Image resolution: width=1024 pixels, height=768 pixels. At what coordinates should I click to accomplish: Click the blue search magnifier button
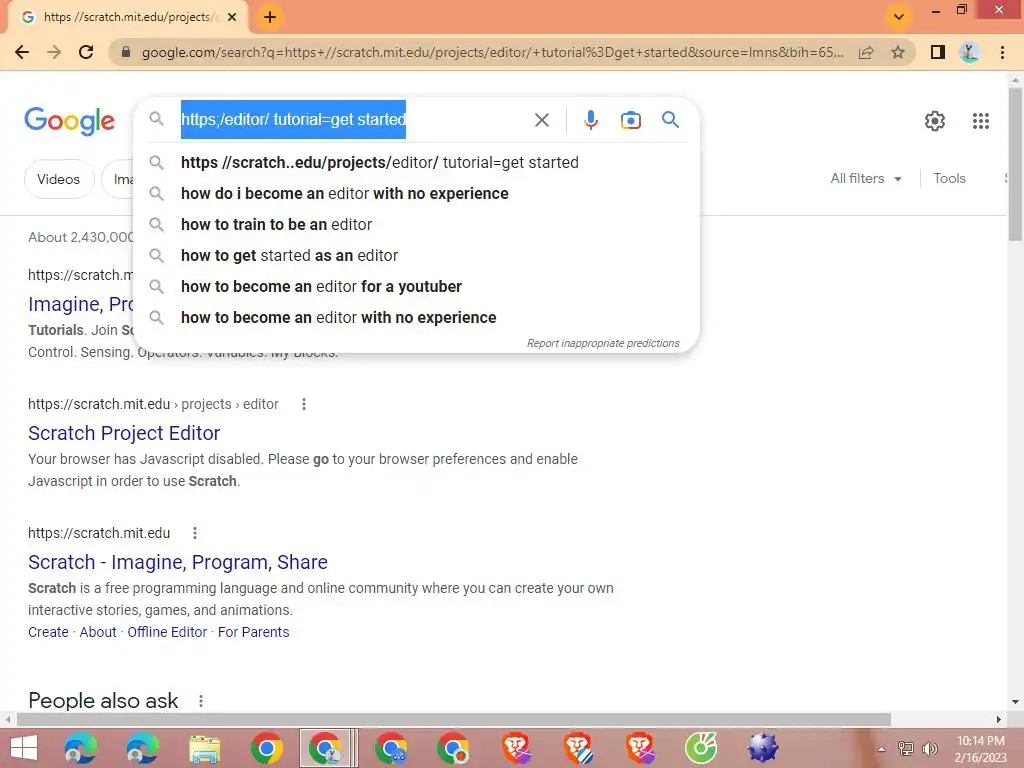click(670, 120)
